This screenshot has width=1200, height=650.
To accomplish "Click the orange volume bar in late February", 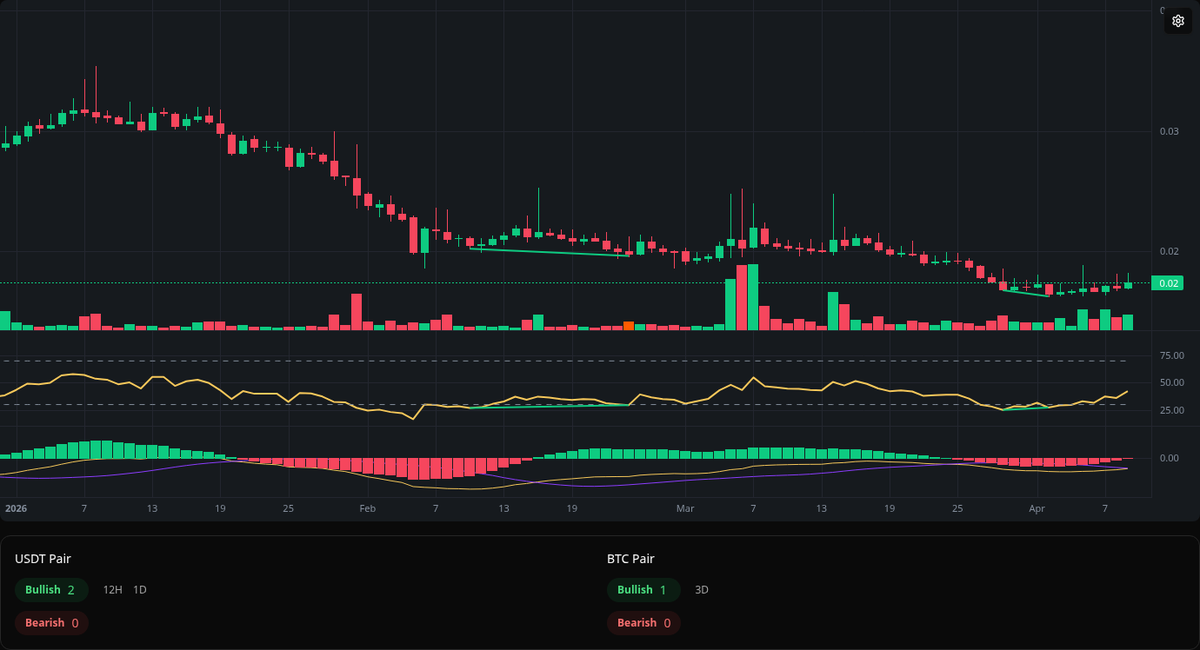I will (x=629, y=326).
